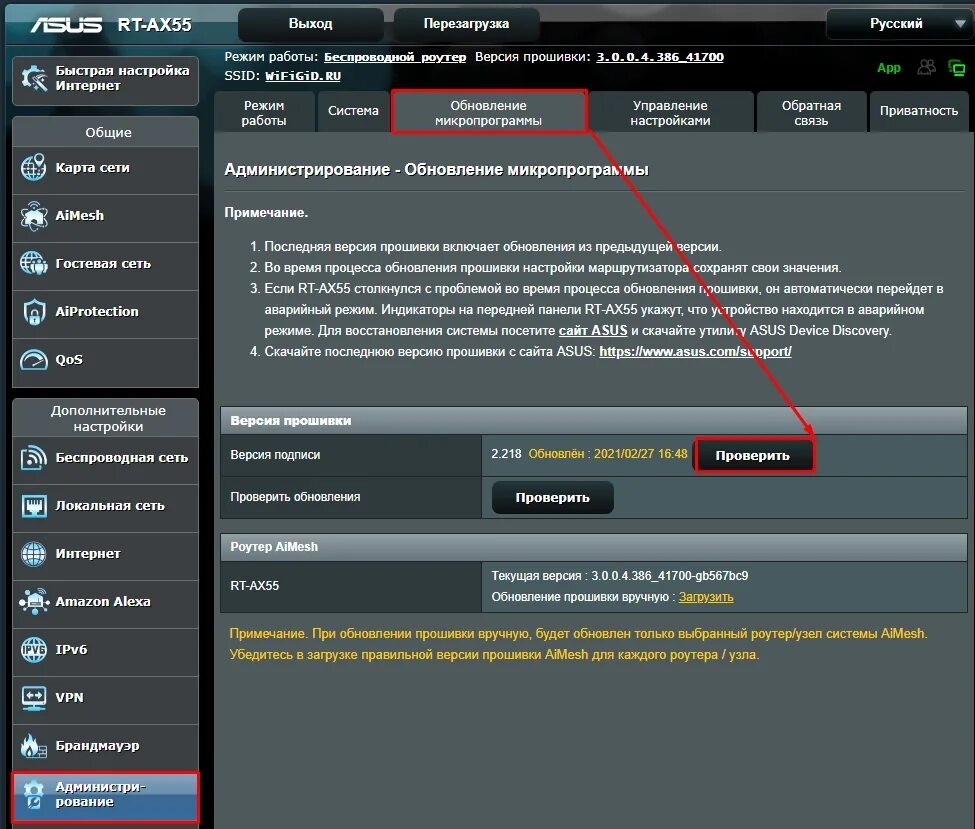This screenshot has height=829, width=975.
Task: Select Локальная сеть menu label
Action: tap(110, 506)
